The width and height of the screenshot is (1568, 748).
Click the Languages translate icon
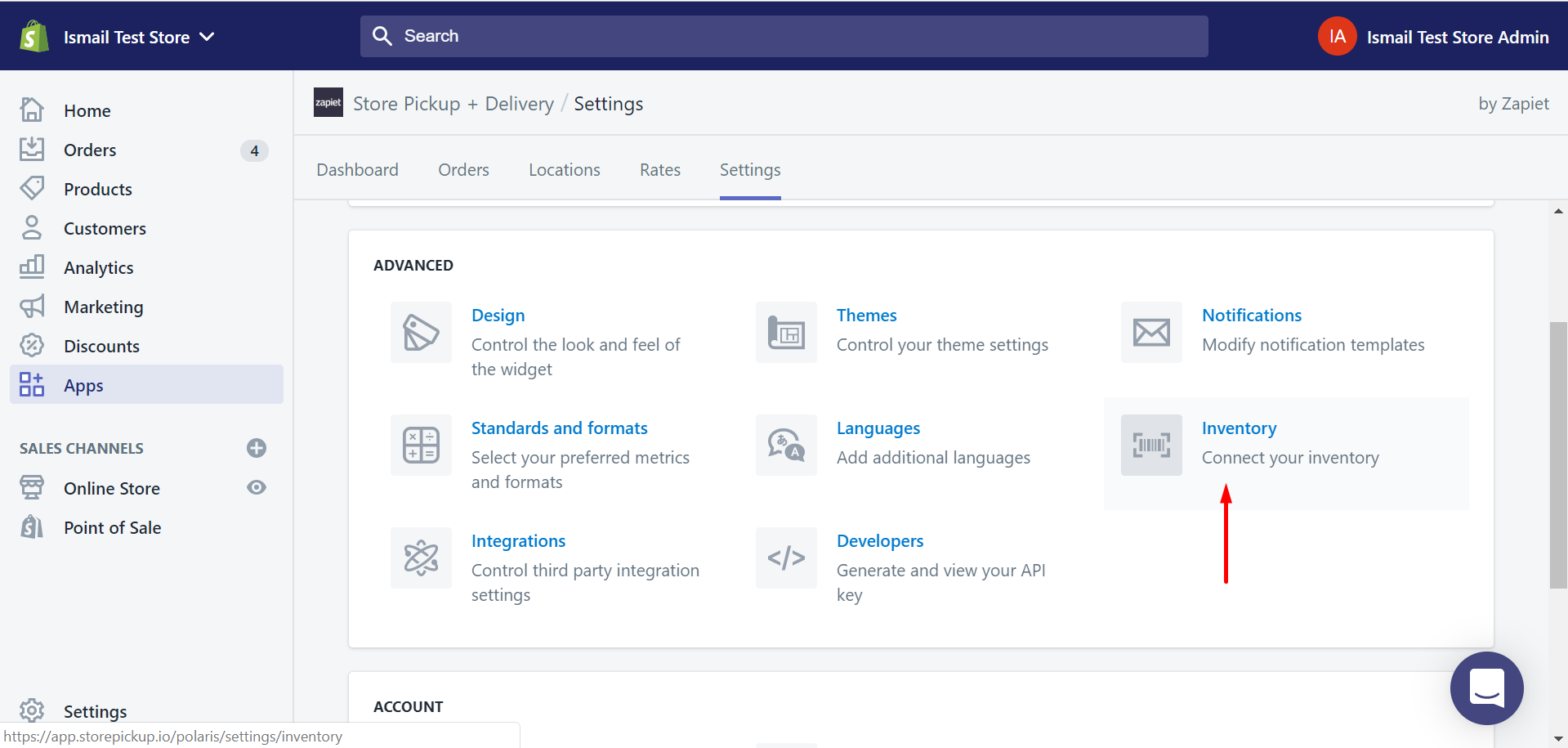[786, 445]
